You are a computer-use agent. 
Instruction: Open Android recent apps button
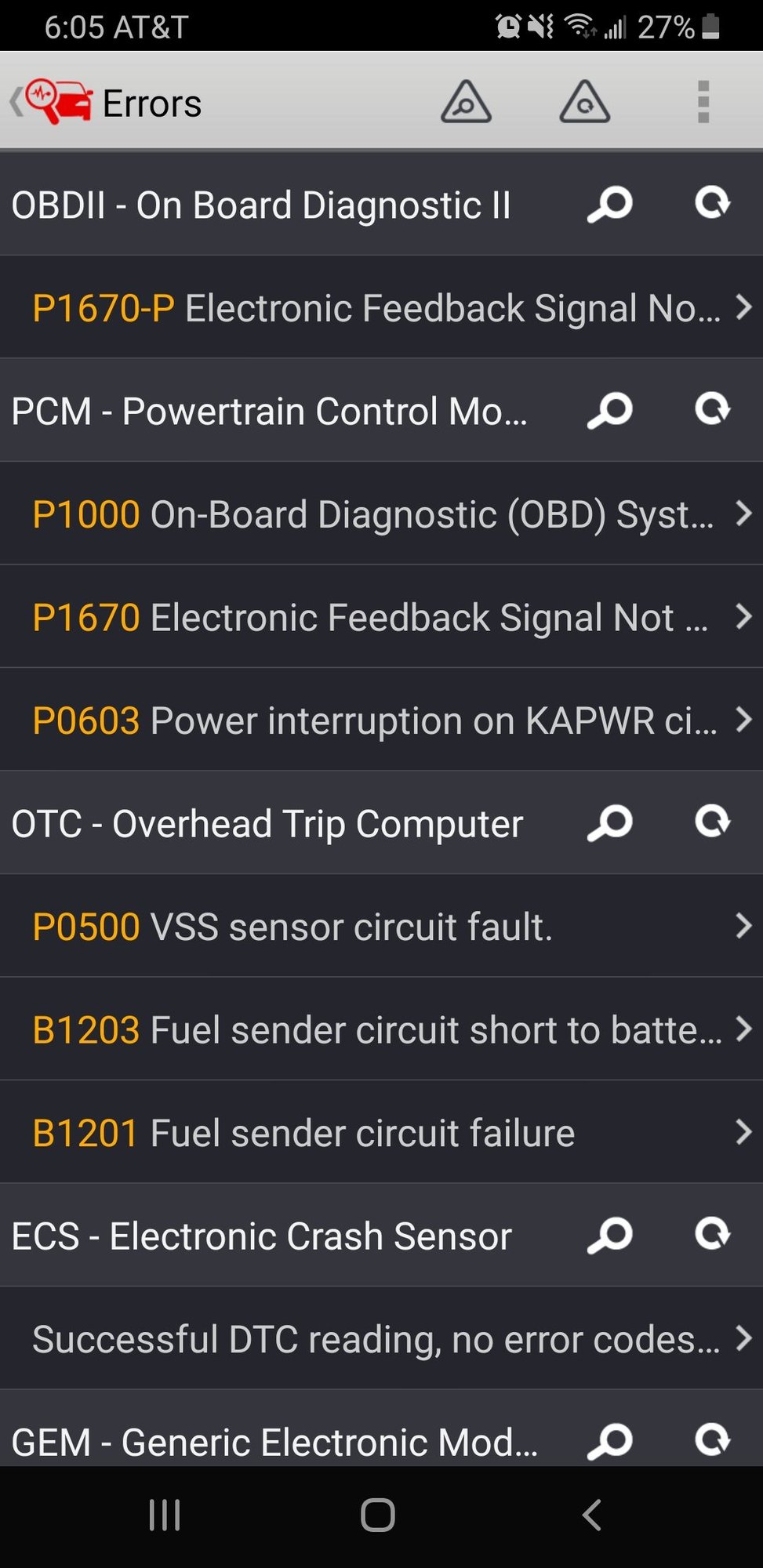[x=165, y=1515]
